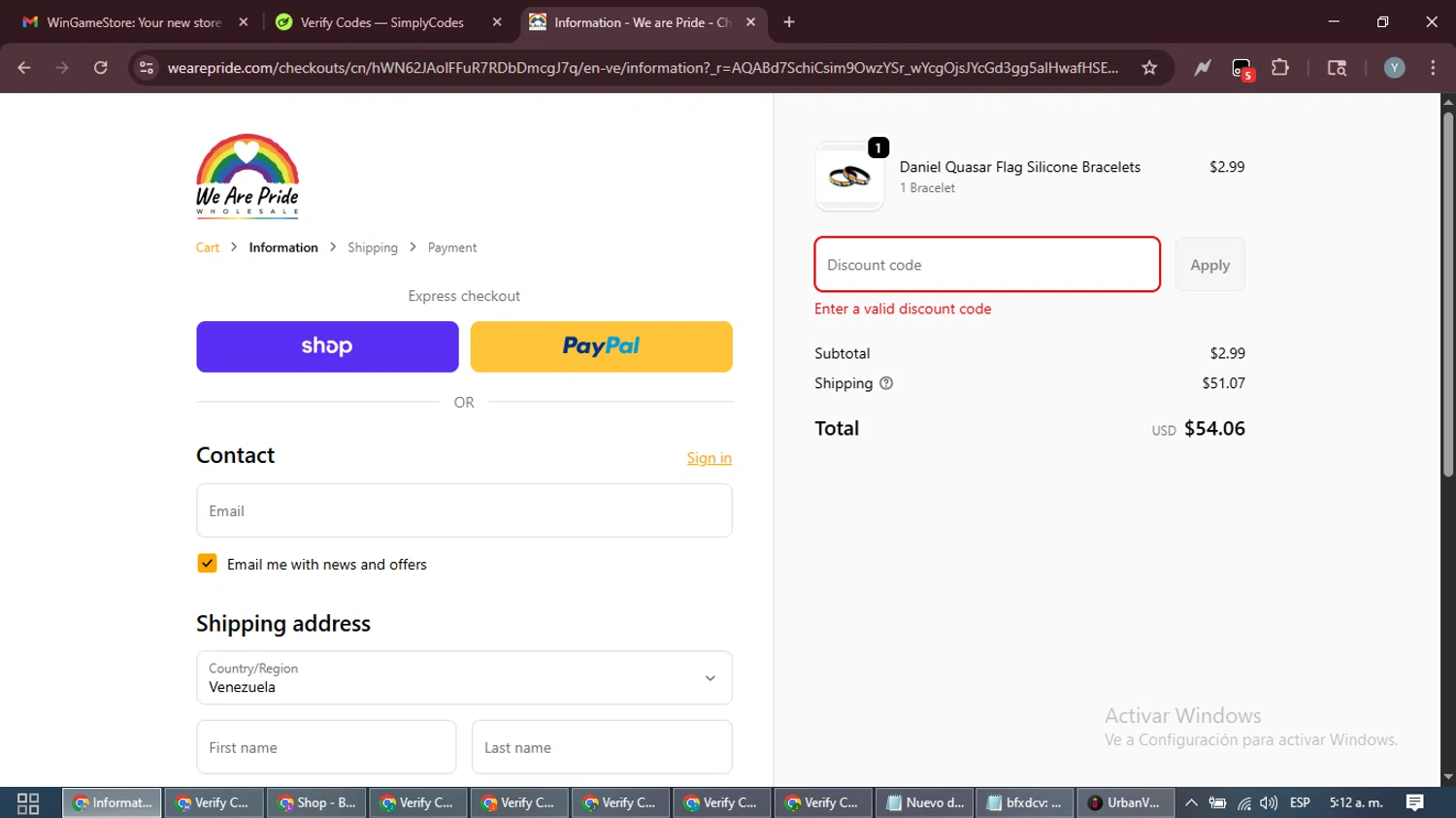Image resolution: width=1456 pixels, height=818 pixels.
Task: Open the Windows notification center icon
Action: tap(1415, 803)
